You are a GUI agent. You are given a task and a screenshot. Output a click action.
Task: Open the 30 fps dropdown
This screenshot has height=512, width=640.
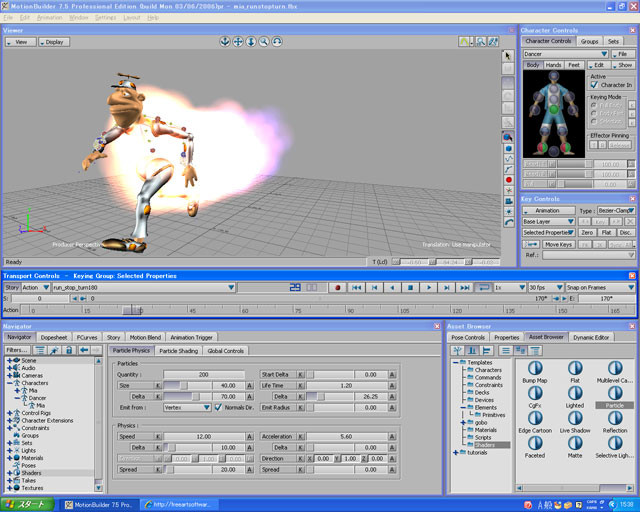tap(546, 287)
